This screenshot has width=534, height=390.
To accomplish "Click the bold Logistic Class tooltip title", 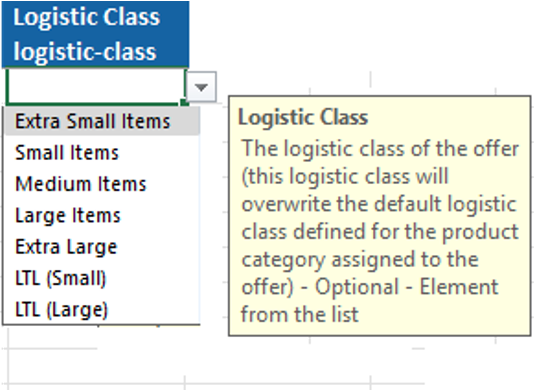I will pyautogui.click(x=303, y=117).
